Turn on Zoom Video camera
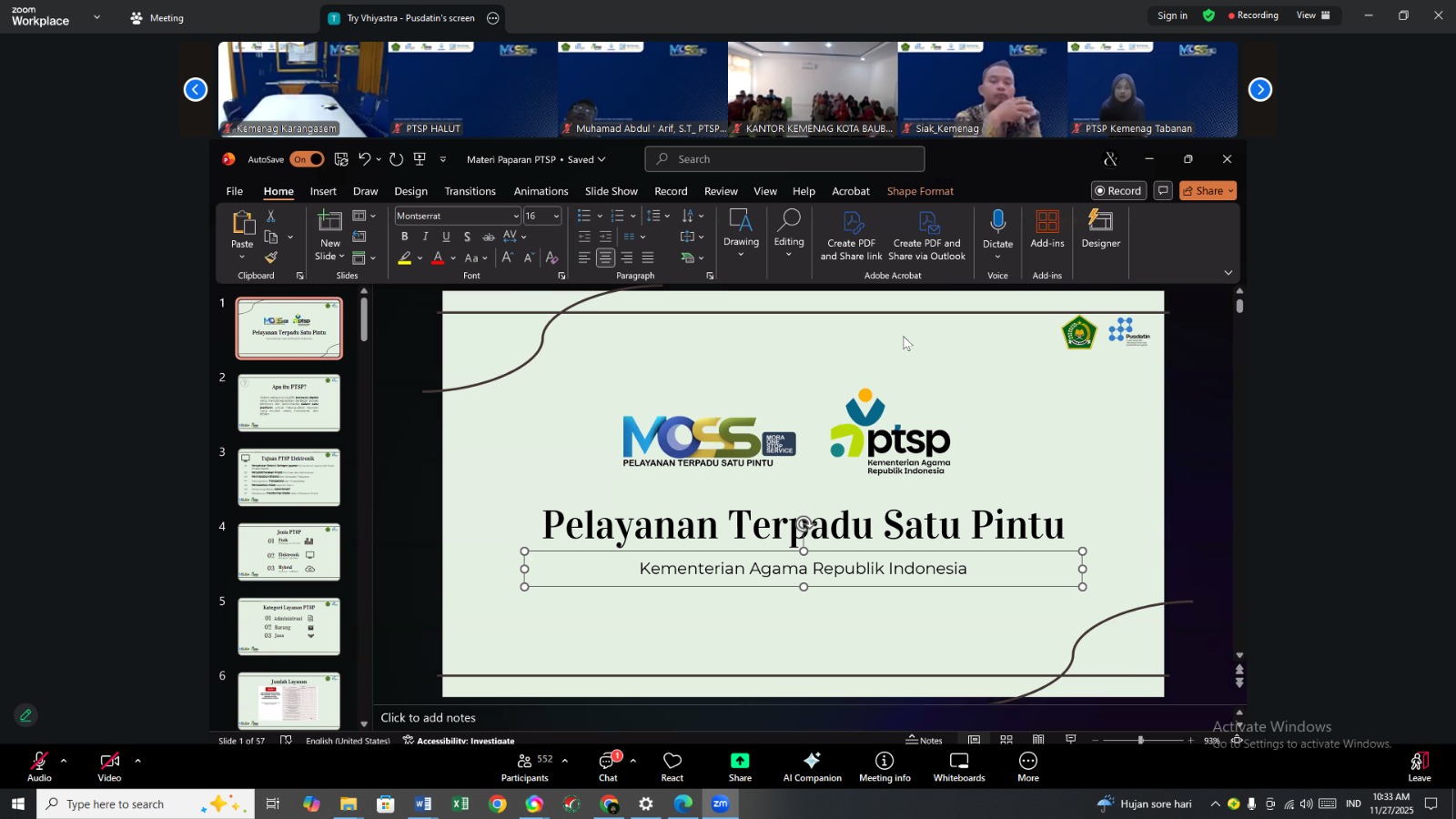Screen dimensions: 1456x819 tap(109, 765)
